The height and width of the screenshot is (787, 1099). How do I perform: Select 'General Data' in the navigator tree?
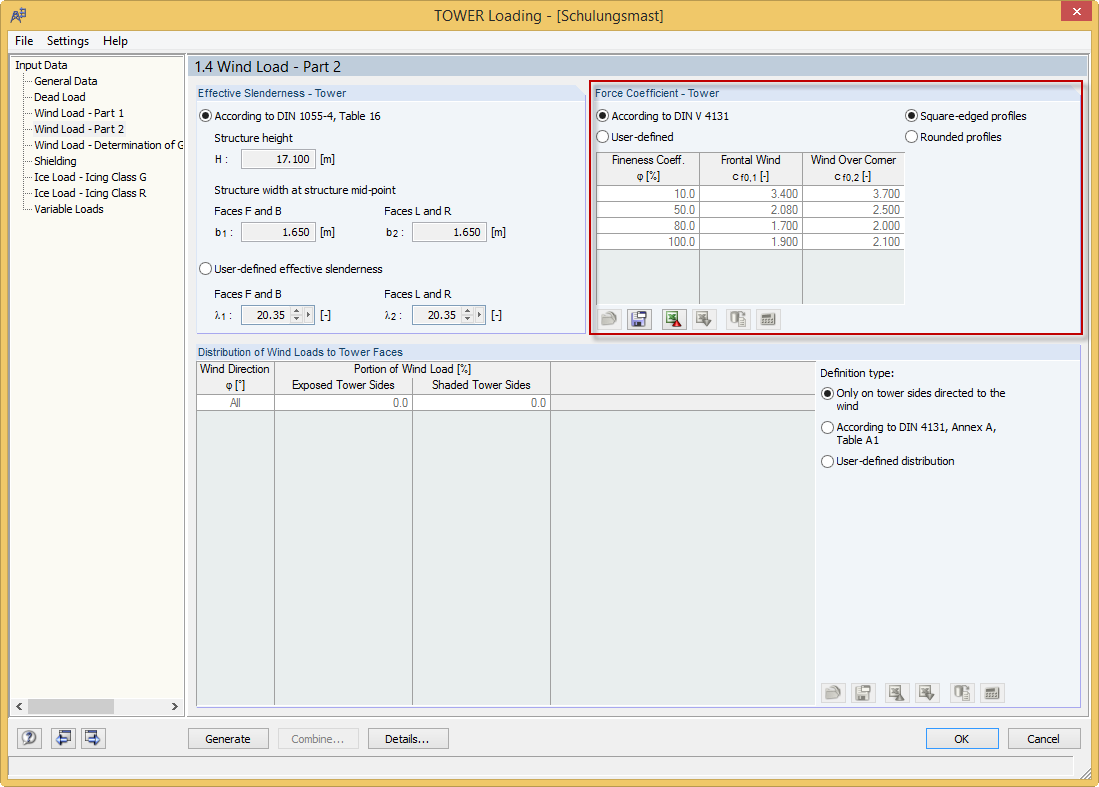(66, 81)
